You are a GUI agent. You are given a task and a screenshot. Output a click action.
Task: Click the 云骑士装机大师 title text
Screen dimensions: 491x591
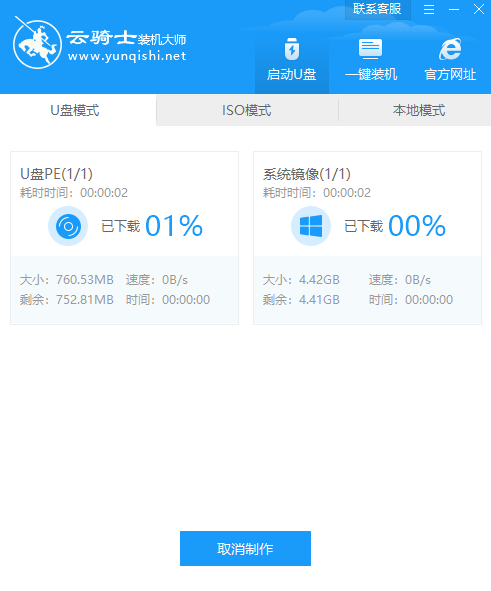point(127,38)
